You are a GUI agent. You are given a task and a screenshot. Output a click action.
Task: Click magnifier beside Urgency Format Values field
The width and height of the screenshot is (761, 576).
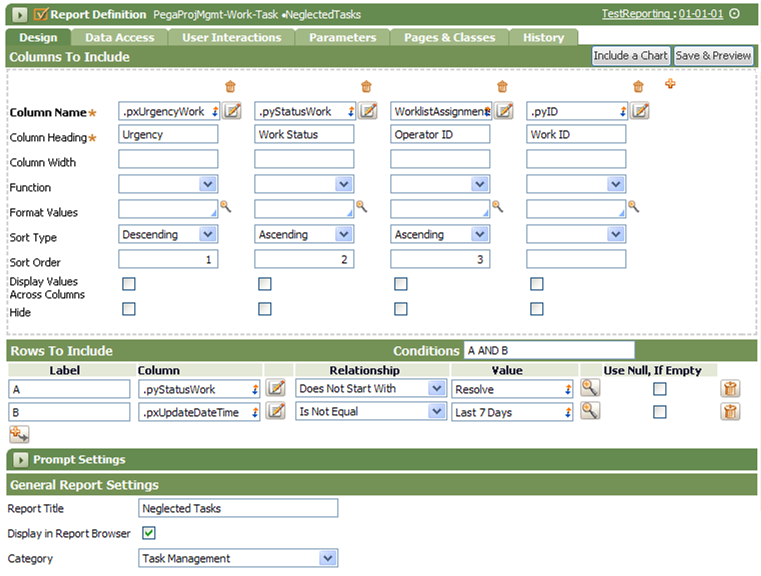point(226,206)
